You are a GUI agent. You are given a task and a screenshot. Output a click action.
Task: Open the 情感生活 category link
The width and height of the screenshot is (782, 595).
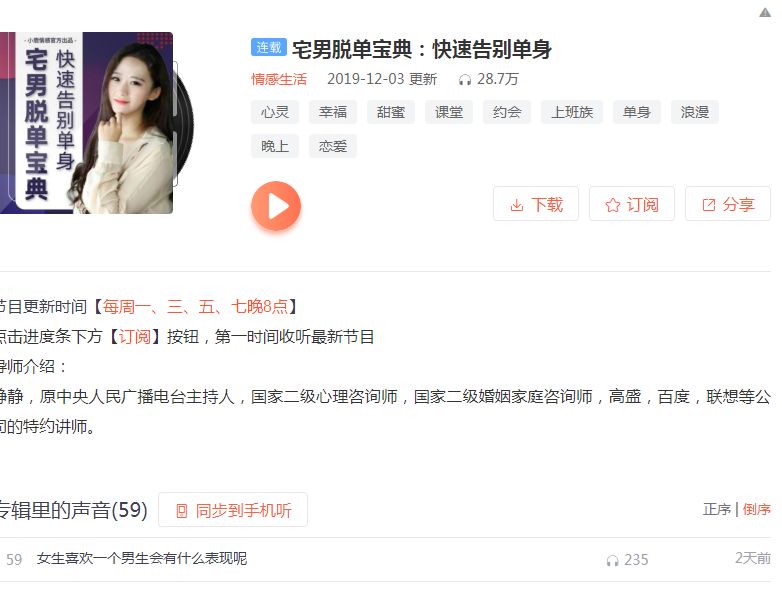(279, 79)
